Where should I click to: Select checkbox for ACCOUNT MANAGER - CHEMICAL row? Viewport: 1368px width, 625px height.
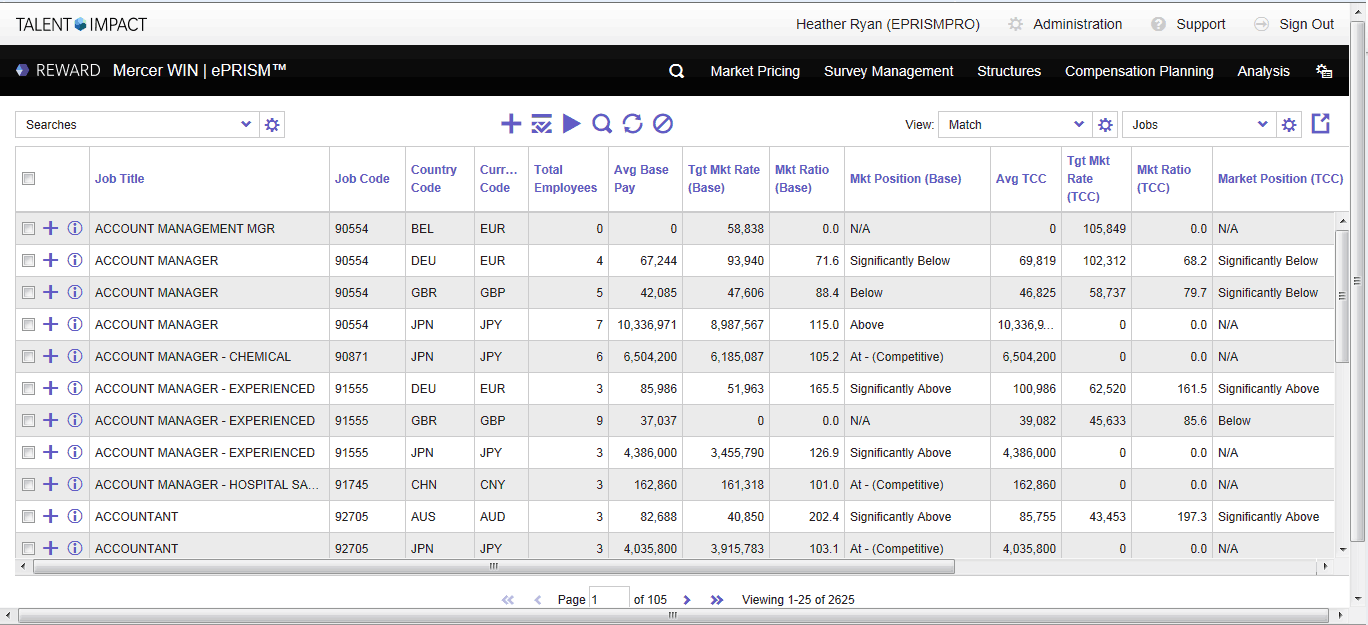(x=29, y=357)
